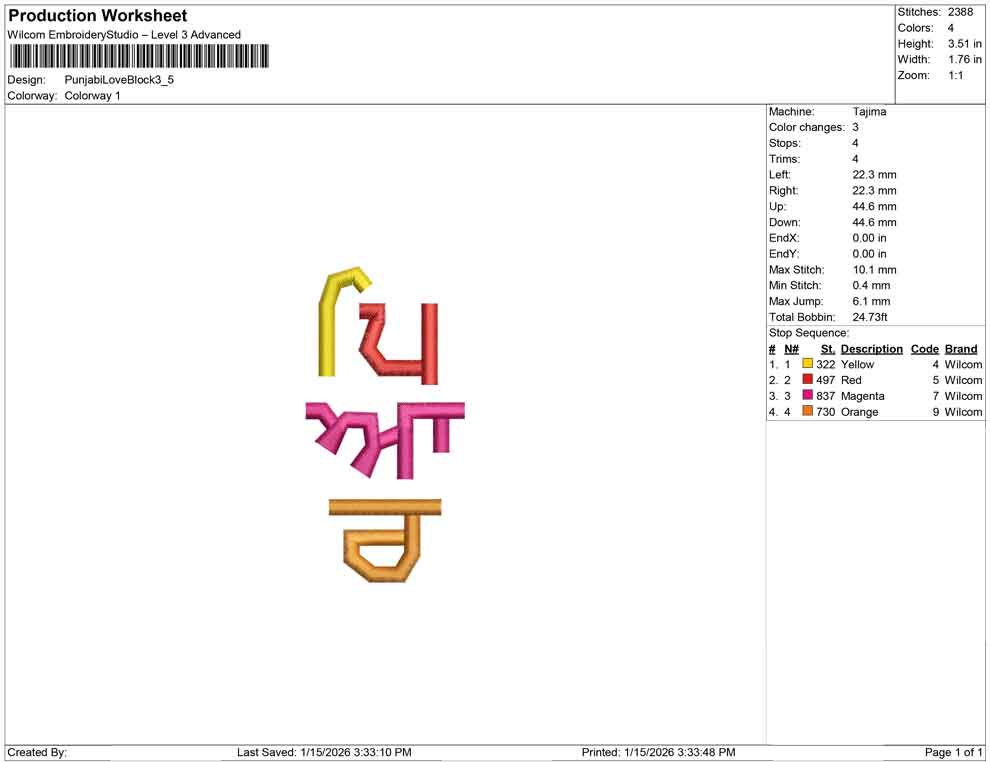
Task: Select the yellow thread icon in stop sequence
Action: point(806,364)
